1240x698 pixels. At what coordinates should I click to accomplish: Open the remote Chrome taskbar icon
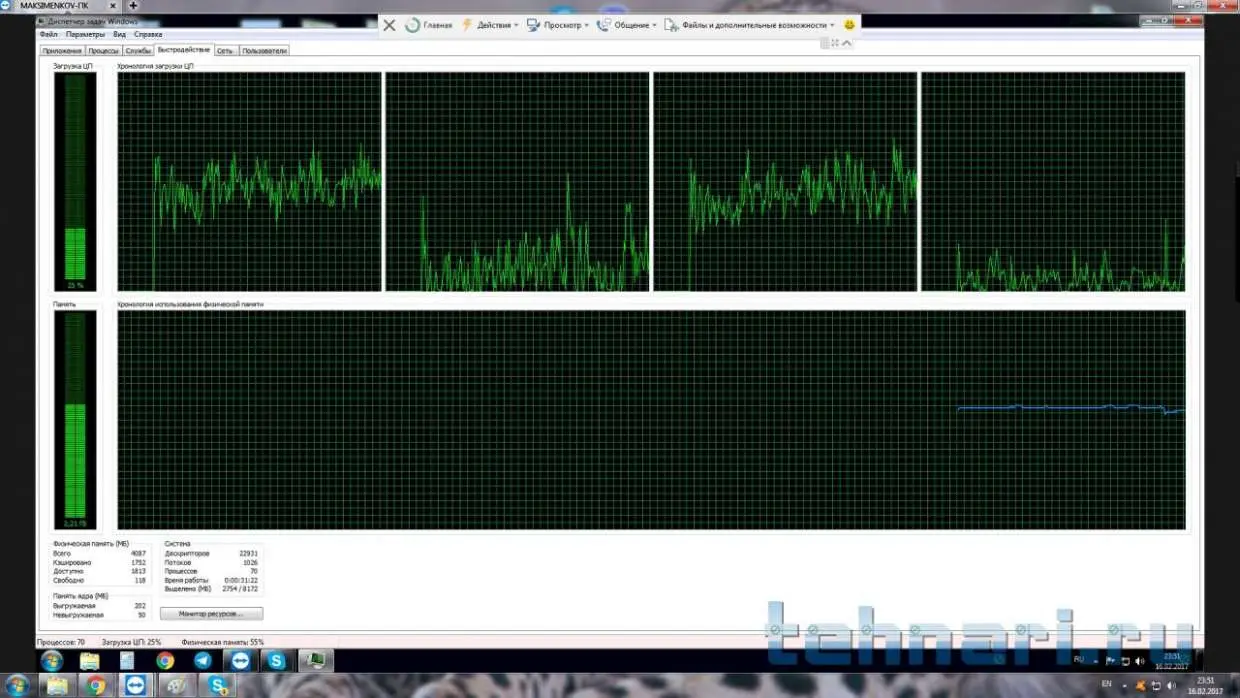[x=165, y=660]
